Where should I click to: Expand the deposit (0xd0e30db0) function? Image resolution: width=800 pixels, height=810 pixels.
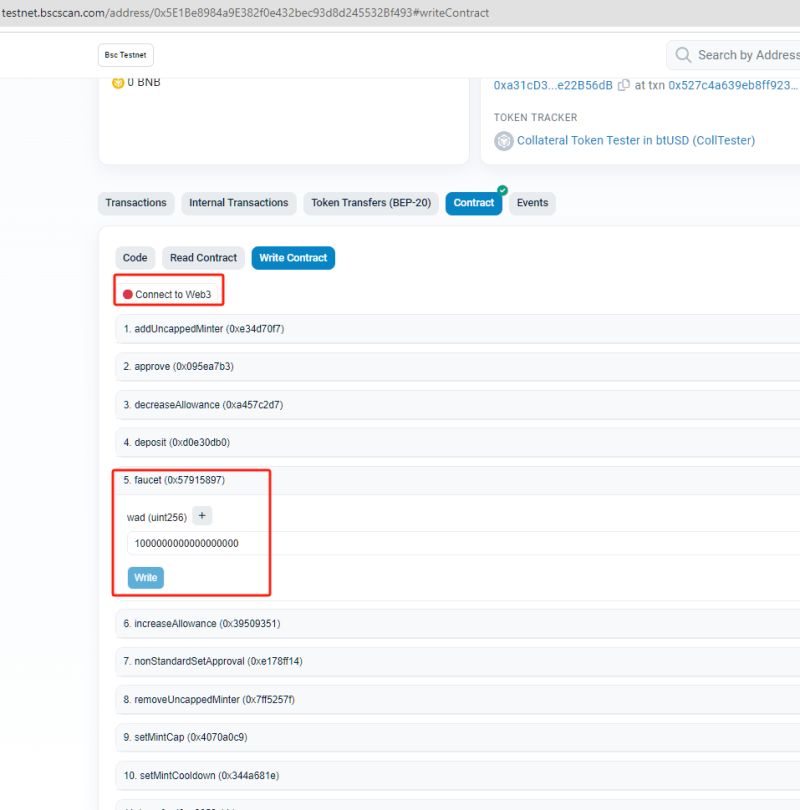pos(180,442)
